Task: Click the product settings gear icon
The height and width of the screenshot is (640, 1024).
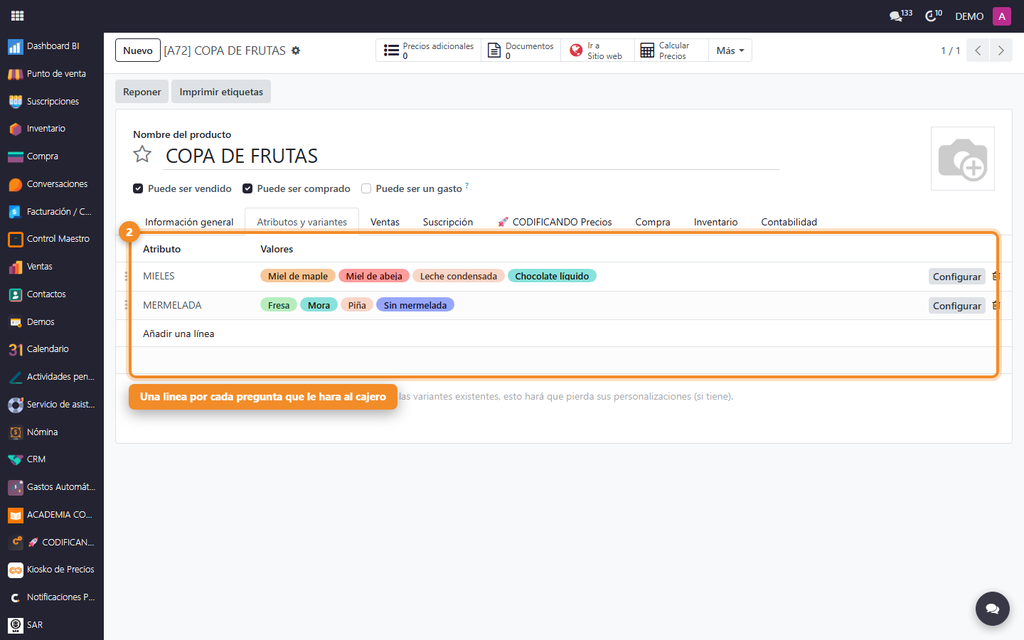Action: (296, 50)
